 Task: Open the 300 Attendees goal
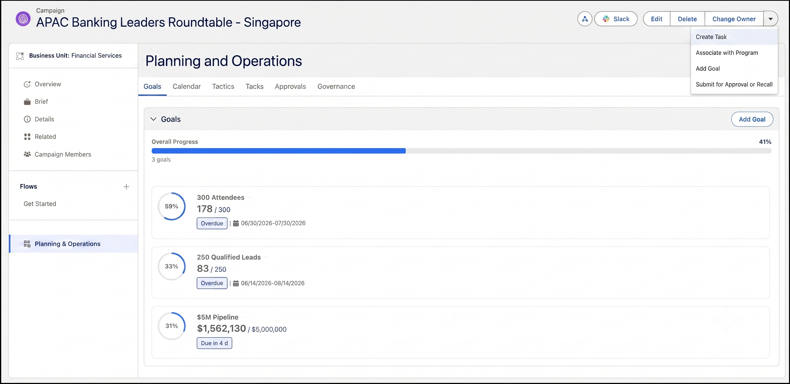click(x=220, y=198)
